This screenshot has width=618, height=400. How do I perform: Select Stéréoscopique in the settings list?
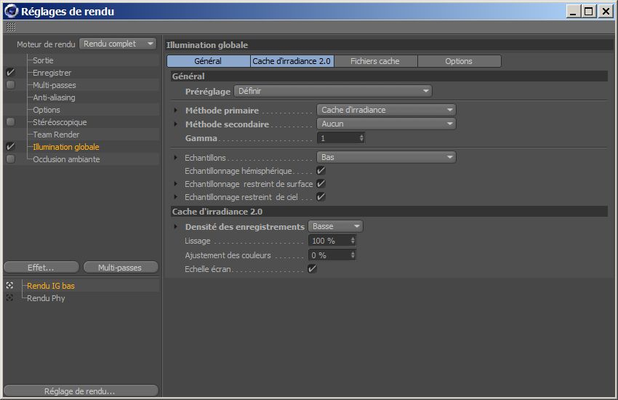(x=60, y=122)
